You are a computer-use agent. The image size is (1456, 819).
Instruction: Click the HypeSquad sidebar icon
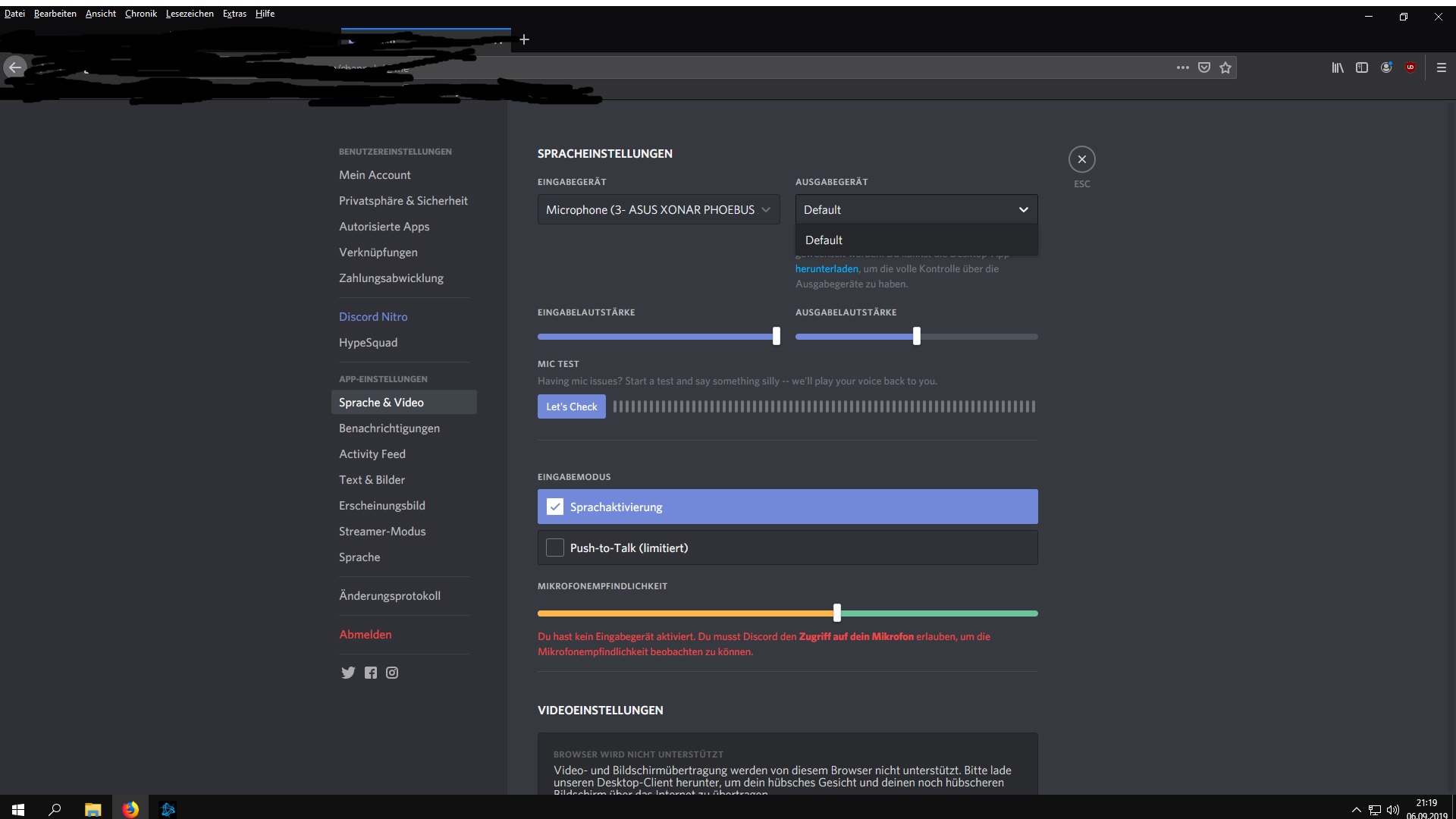[368, 343]
